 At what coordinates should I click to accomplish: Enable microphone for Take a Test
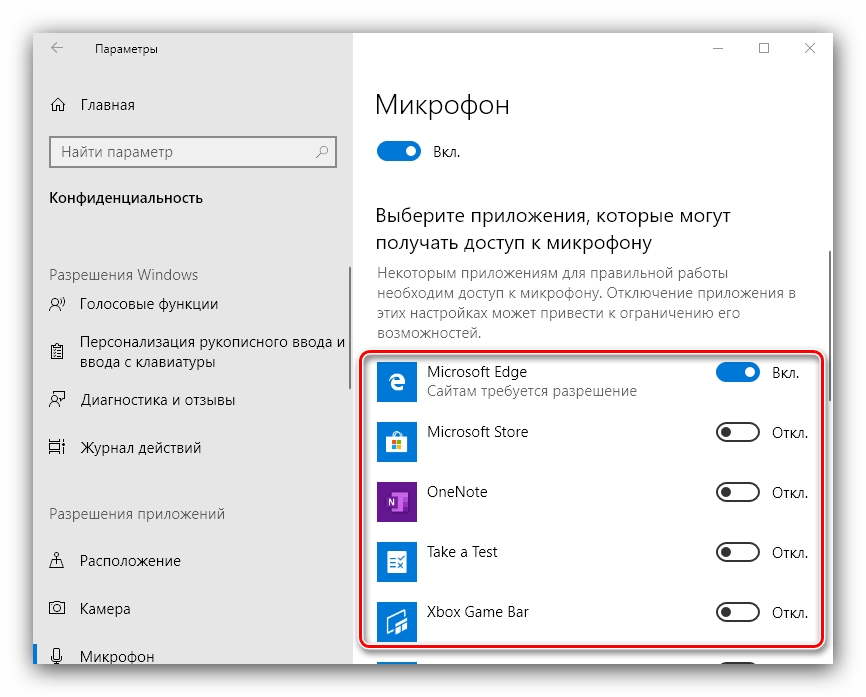738,552
